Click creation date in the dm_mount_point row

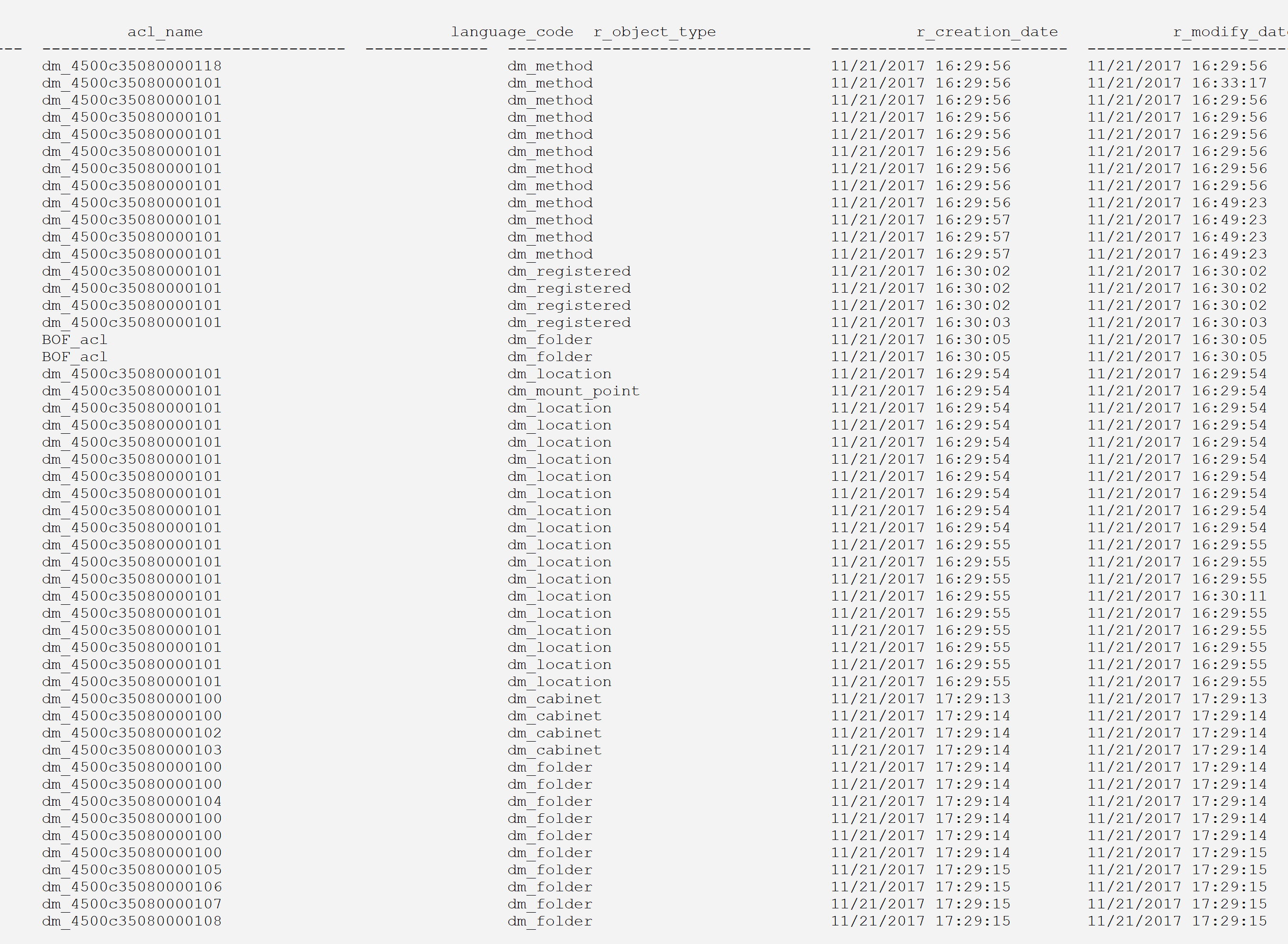click(x=921, y=391)
